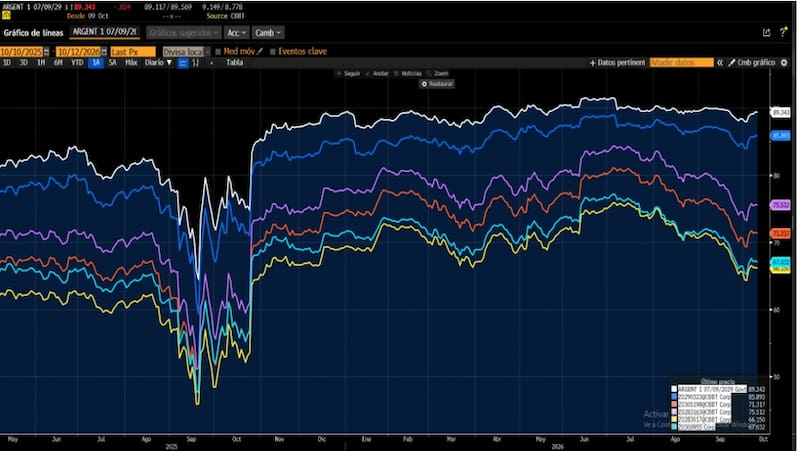The height and width of the screenshot is (451, 800).
Task: Click the Noticias news tool
Action: [x=408, y=73]
